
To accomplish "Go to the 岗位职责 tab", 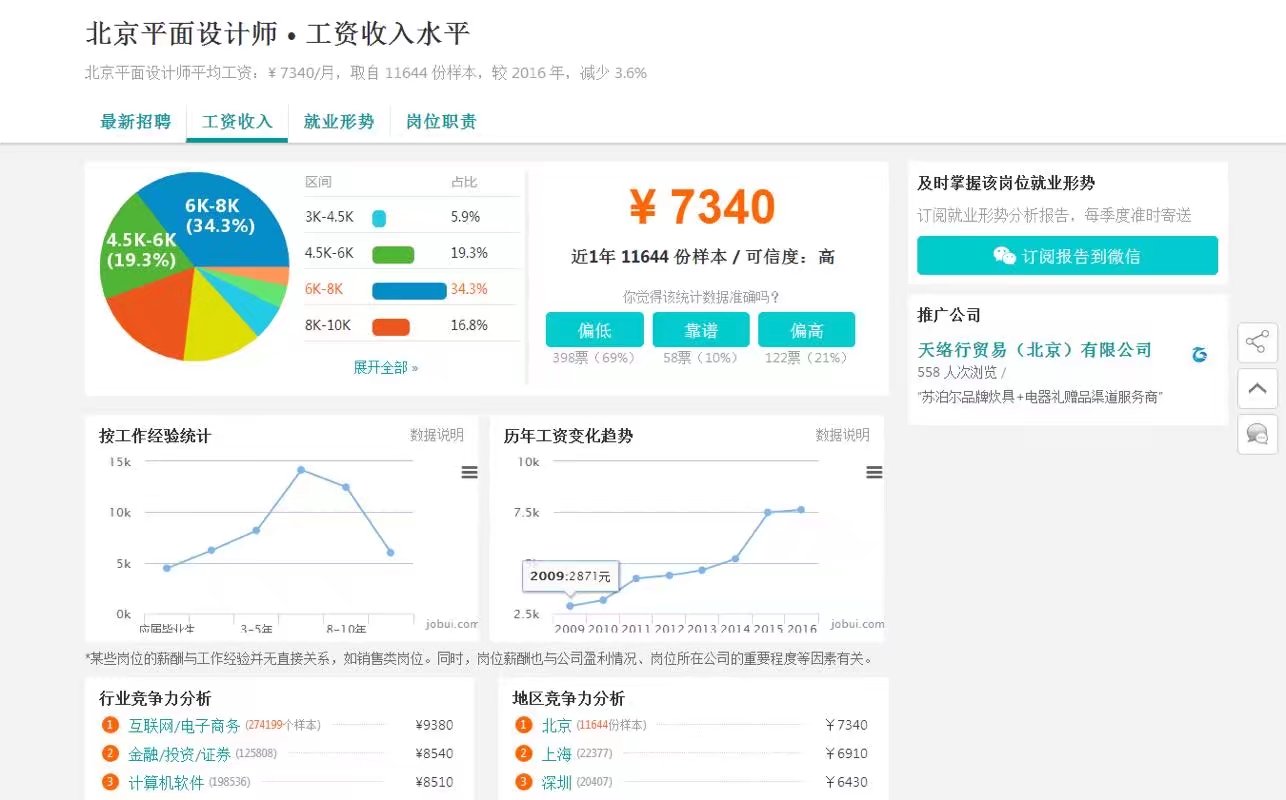I will [441, 122].
